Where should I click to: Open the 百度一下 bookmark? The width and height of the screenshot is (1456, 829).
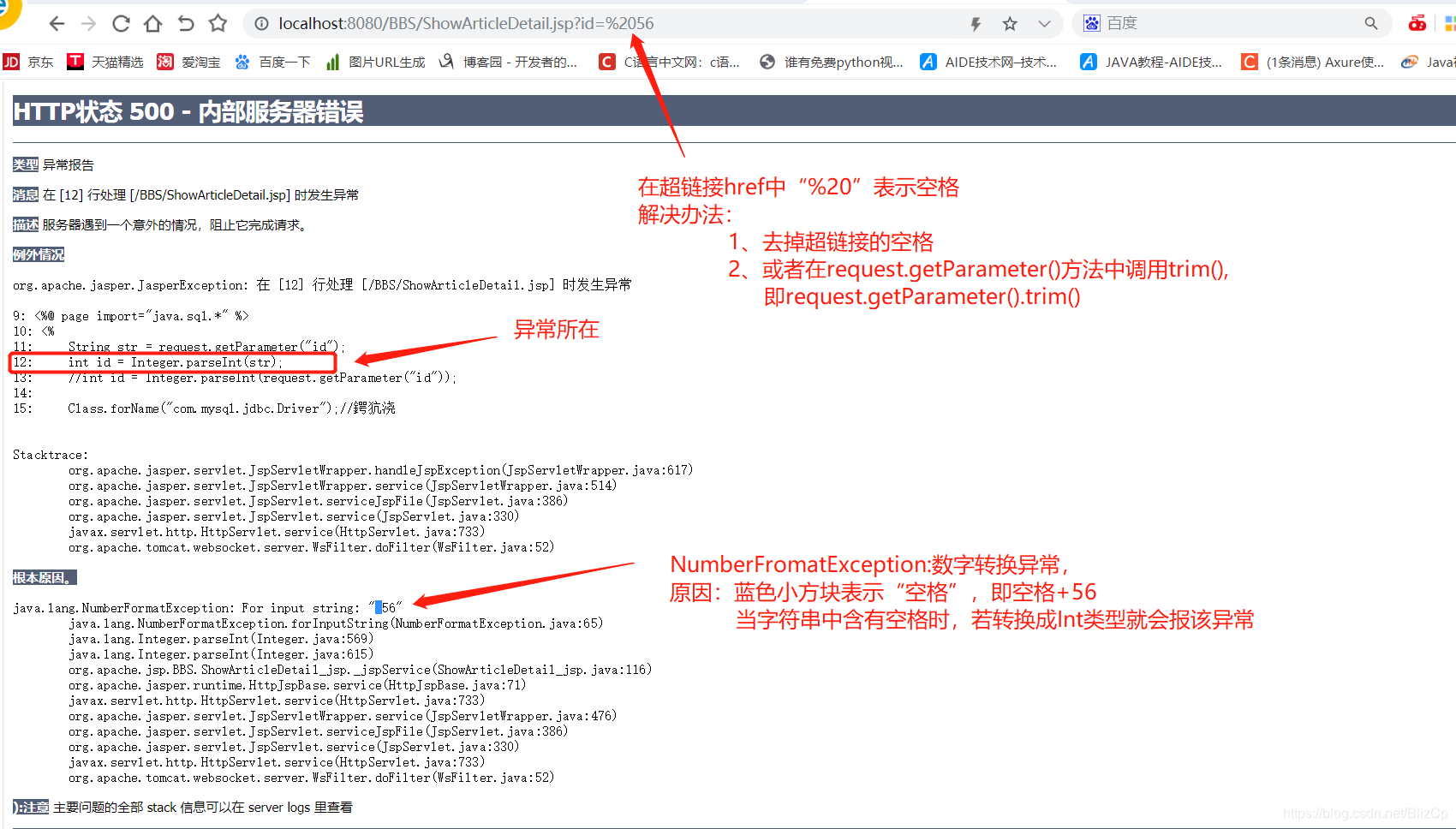click(272, 62)
